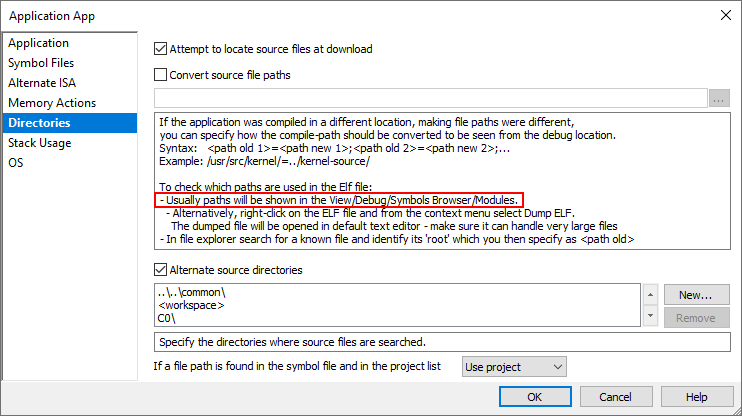Image resolution: width=742 pixels, height=416 pixels.
Task: Click the New... directory button
Action: [695, 295]
